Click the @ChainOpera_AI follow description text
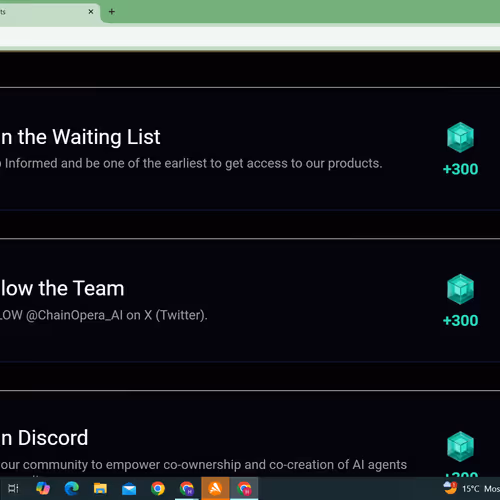Viewport: 500px width, 500px height. pyautogui.click(x=104, y=315)
